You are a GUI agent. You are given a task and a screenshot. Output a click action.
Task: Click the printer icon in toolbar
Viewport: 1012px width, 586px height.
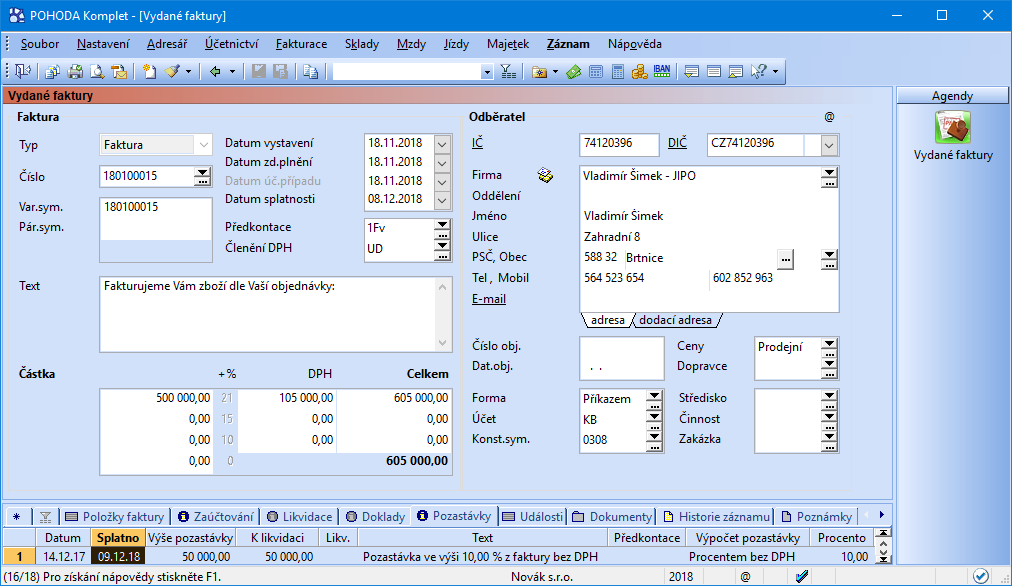[76, 72]
